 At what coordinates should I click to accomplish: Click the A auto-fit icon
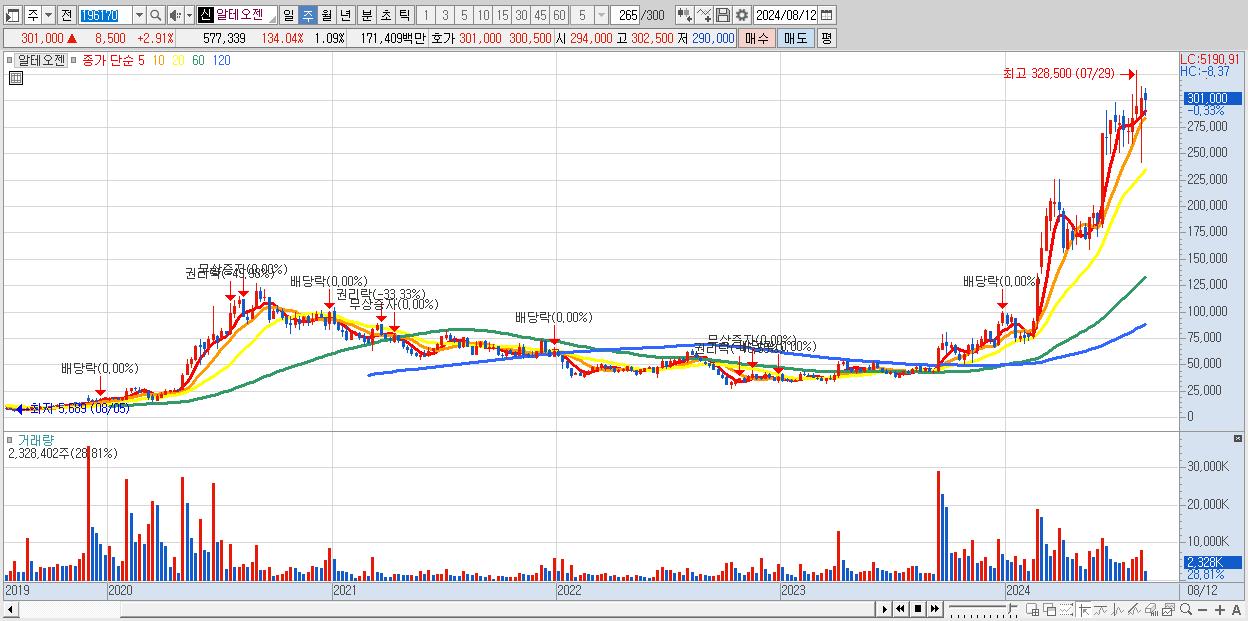1236,609
